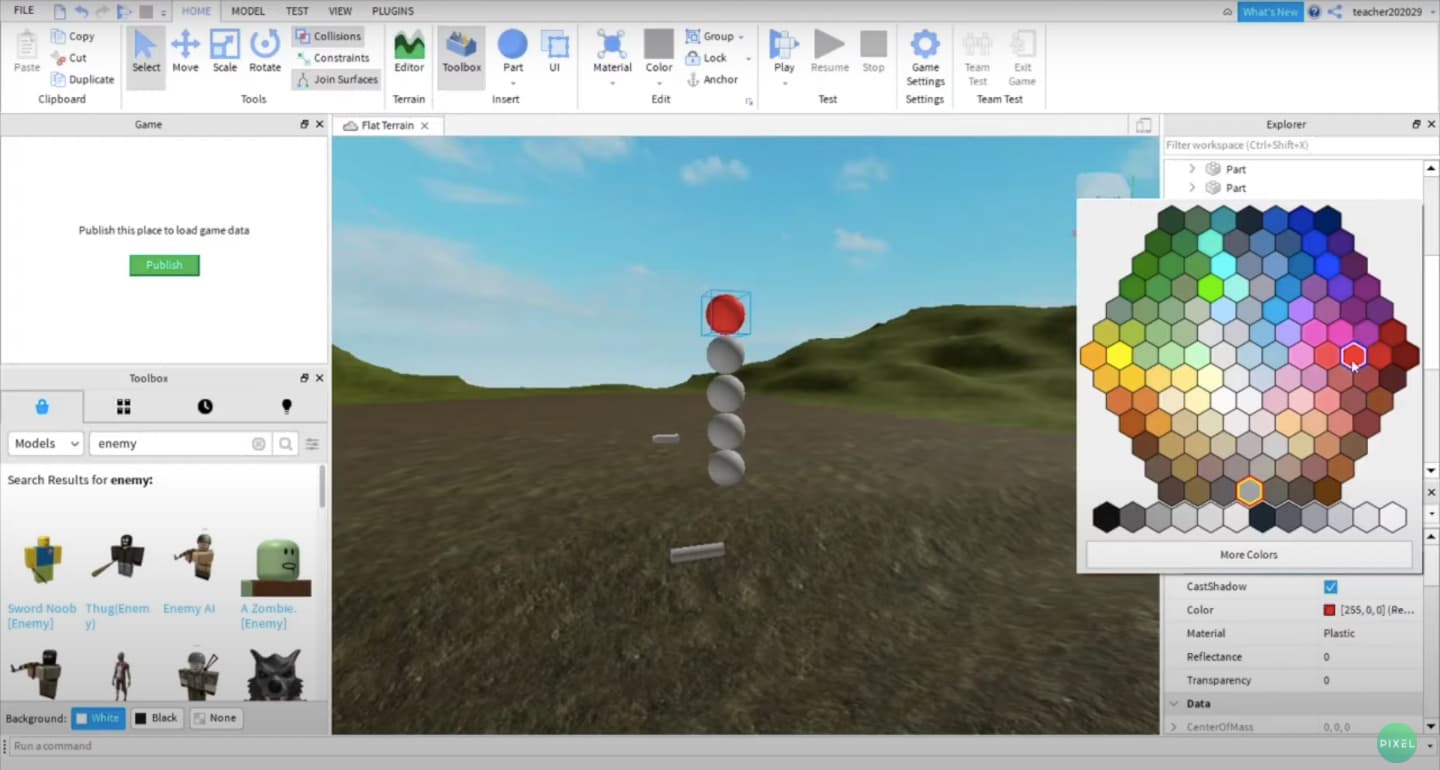
Task: Activate the Move tool
Action: (185, 52)
